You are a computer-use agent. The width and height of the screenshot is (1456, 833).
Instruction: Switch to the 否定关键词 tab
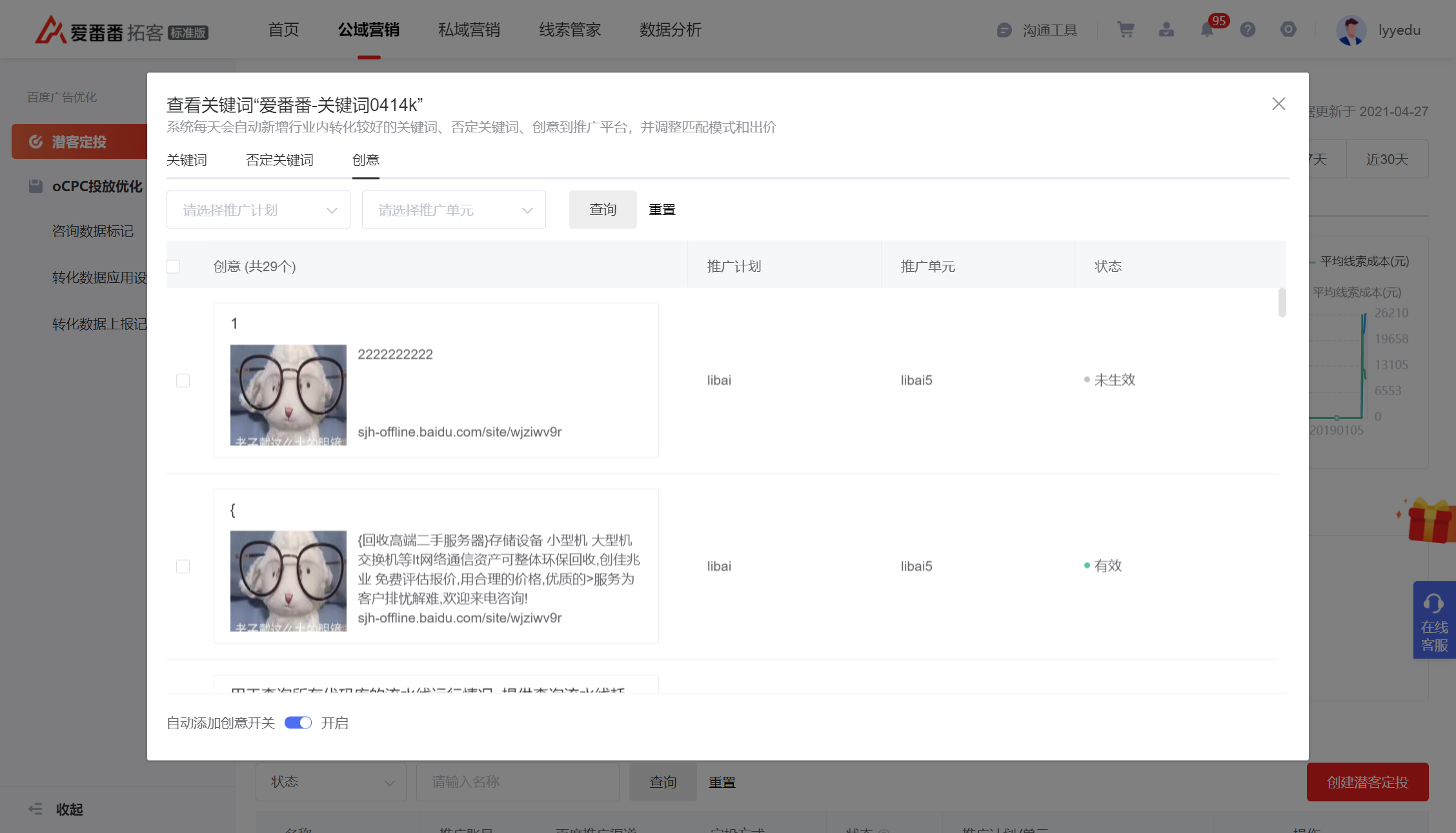point(279,160)
